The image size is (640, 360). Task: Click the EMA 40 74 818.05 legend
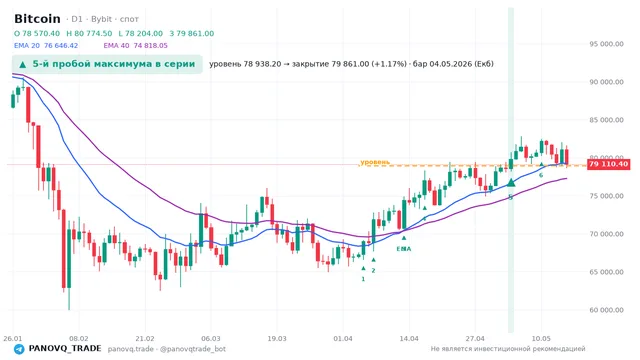coord(136,45)
